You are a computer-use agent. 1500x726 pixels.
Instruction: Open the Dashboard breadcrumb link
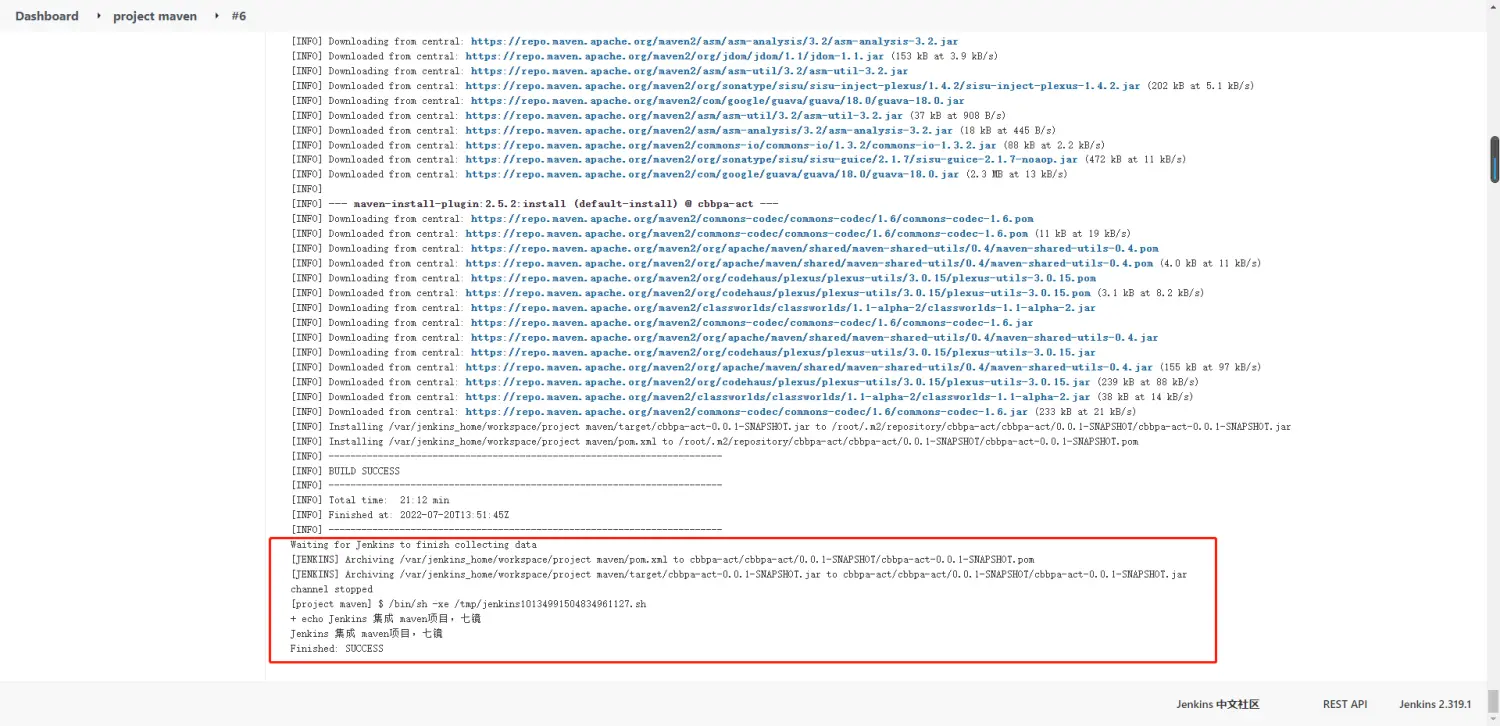[46, 16]
